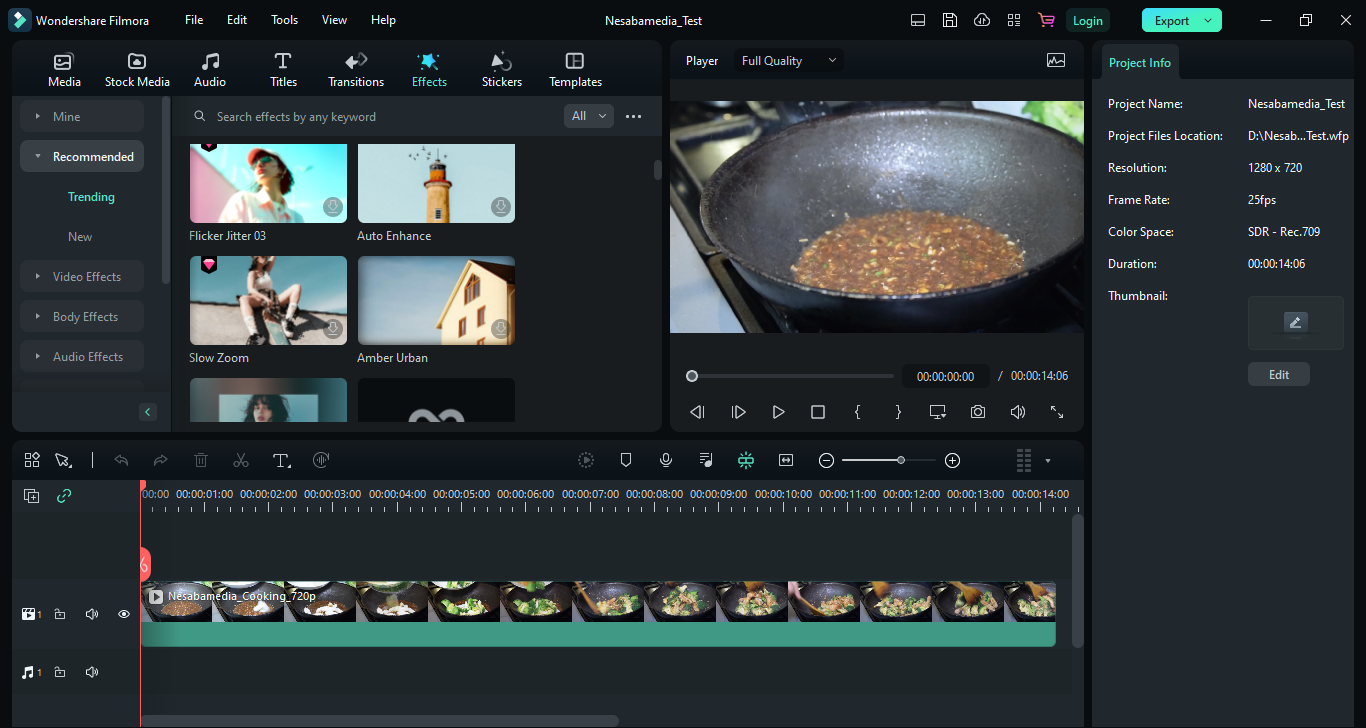Open the All filter dropdown

588,116
